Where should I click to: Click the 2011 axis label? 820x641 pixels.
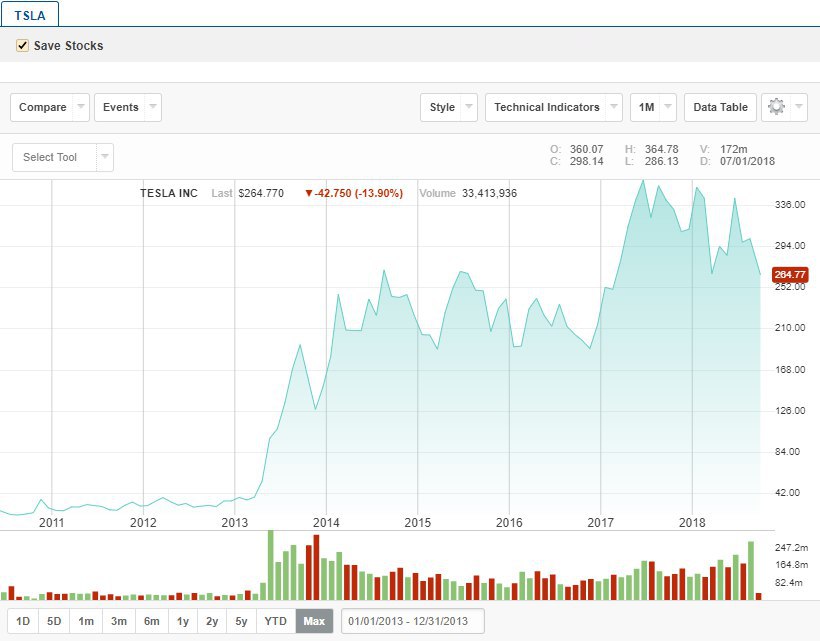51,522
